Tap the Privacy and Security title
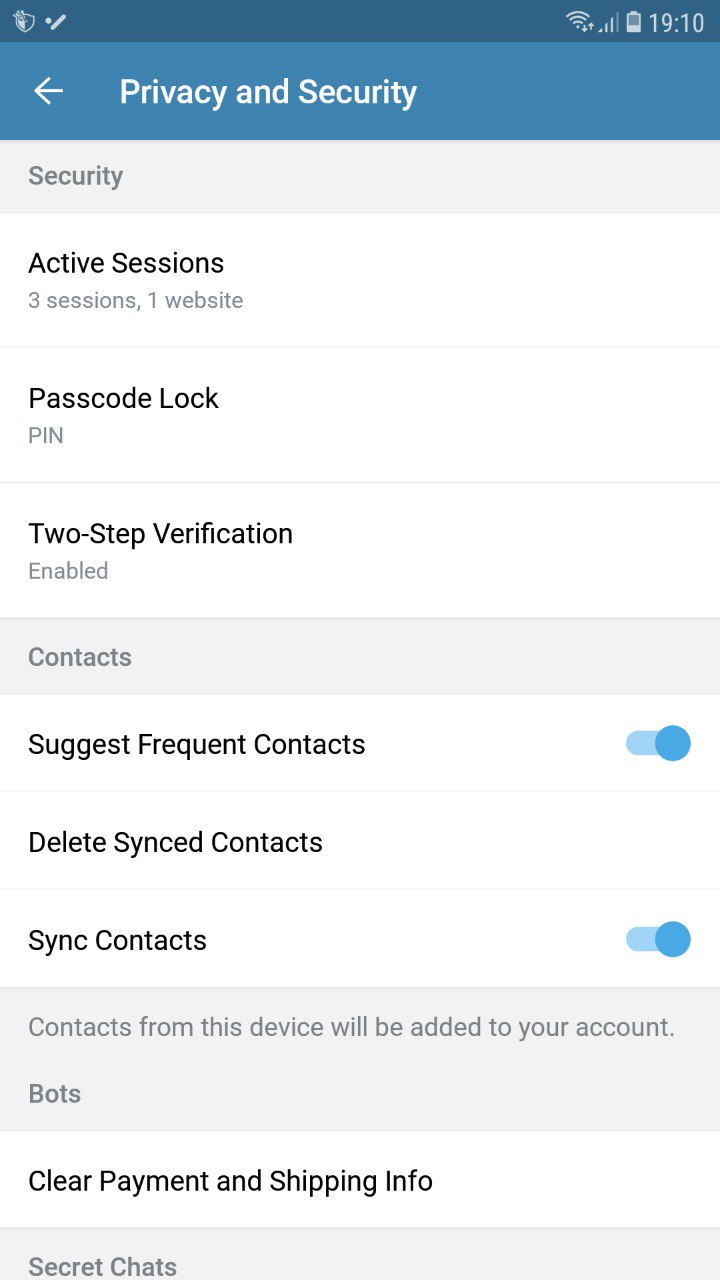This screenshot has height=1280, width=720. pos(268,92)
